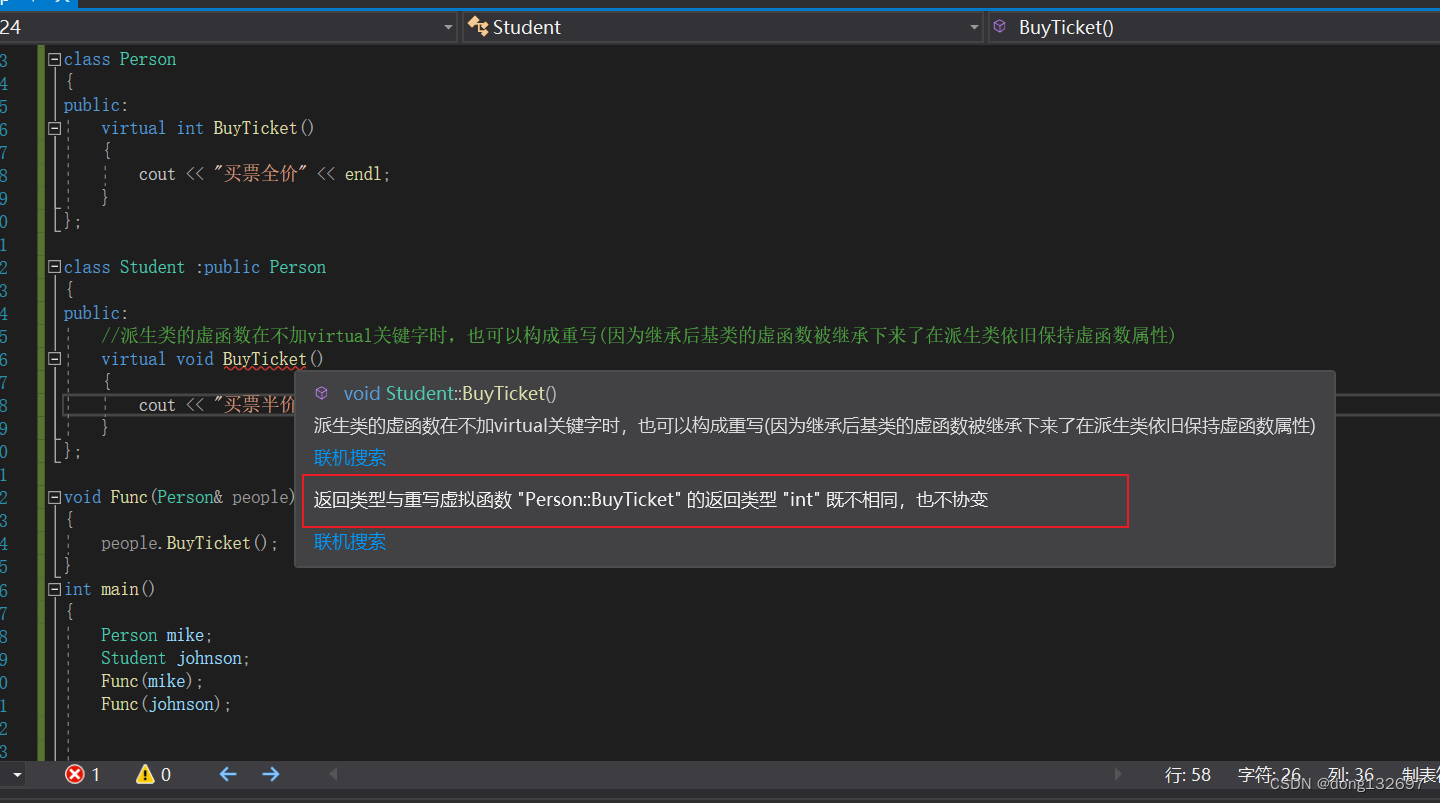Click the 联机搜索 link below the error message

pos(350,542)
